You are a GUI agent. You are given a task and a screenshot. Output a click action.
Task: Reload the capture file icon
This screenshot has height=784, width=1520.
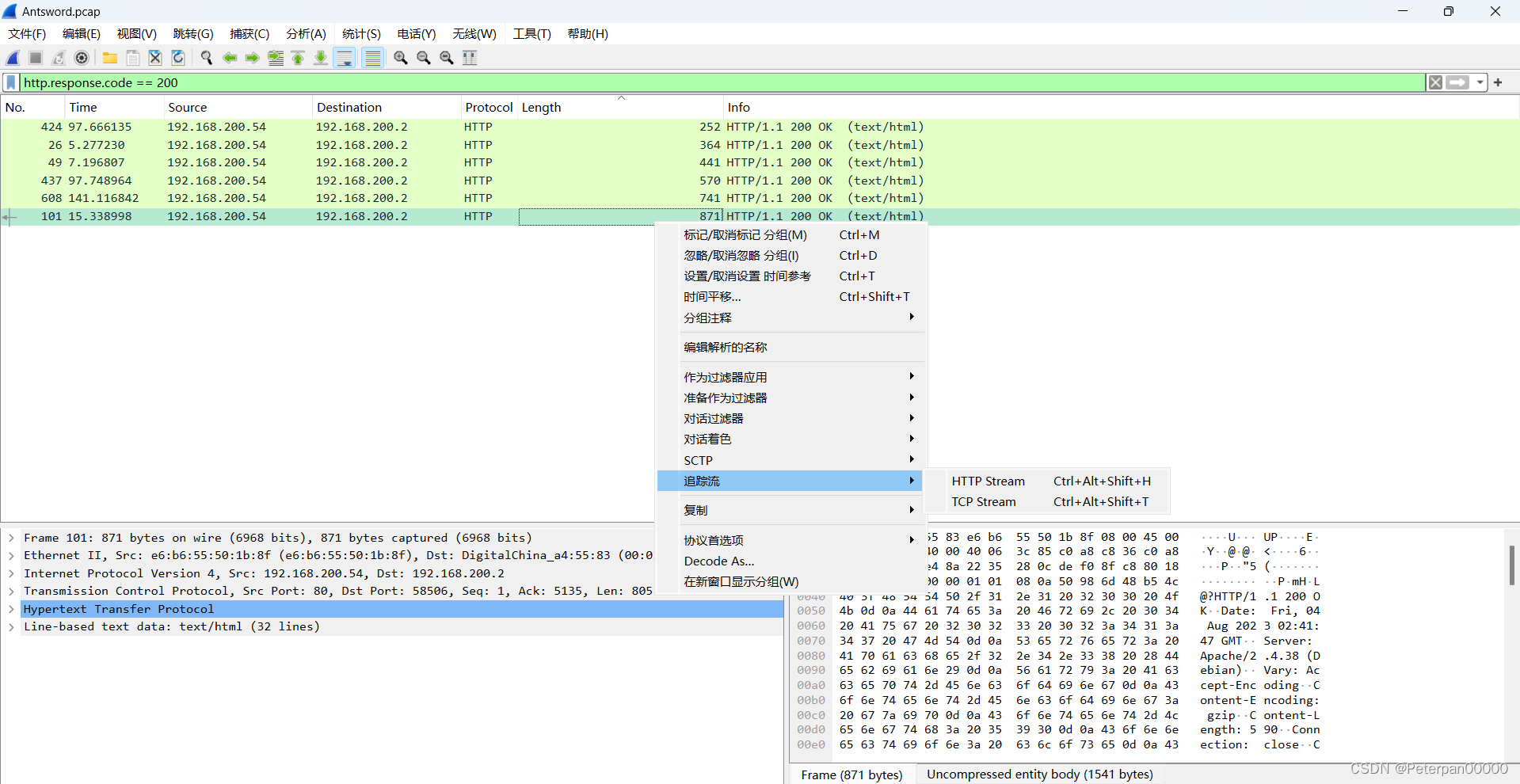(x=178, y=58)
